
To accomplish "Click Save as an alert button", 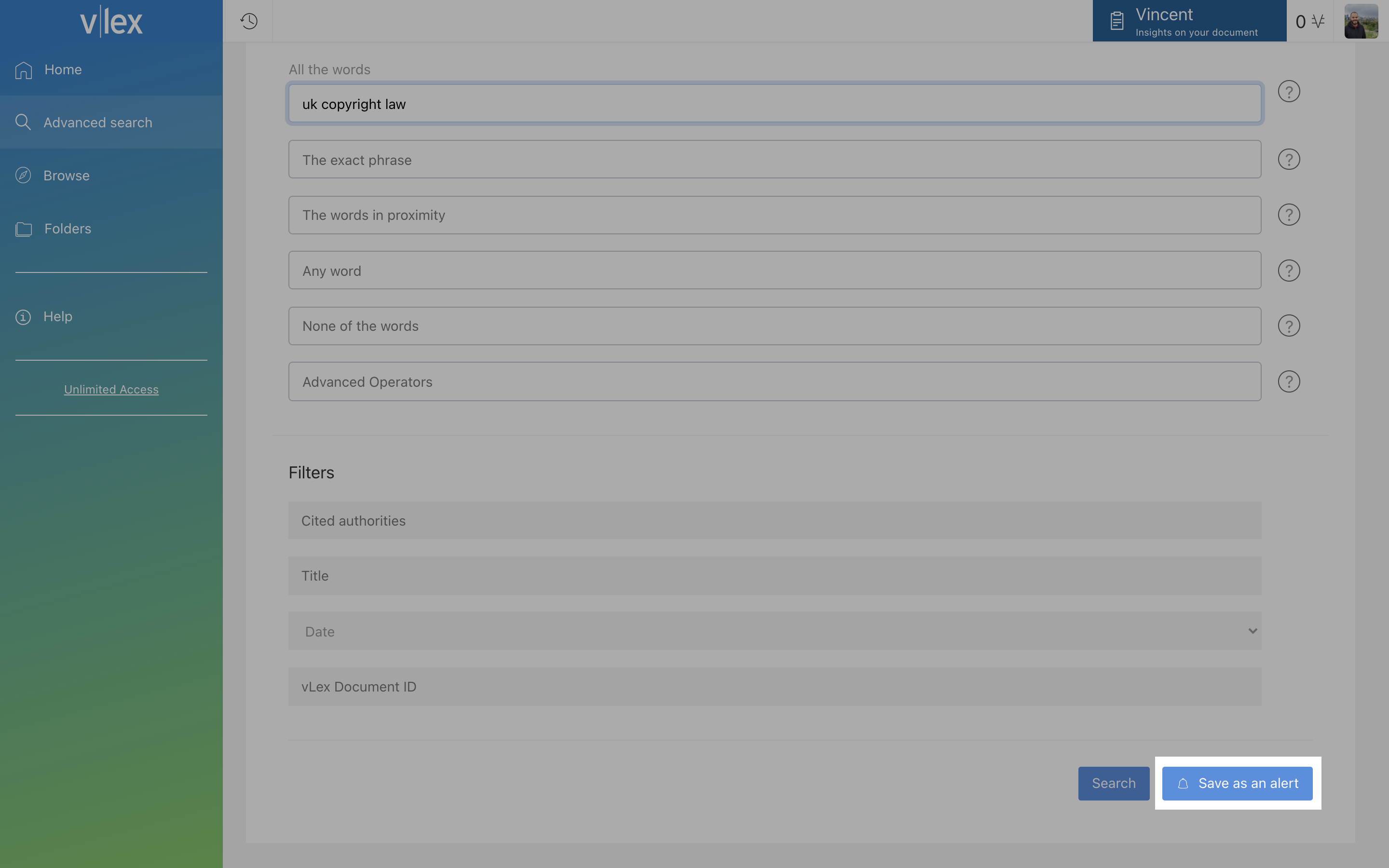I will pos(1237,784).
